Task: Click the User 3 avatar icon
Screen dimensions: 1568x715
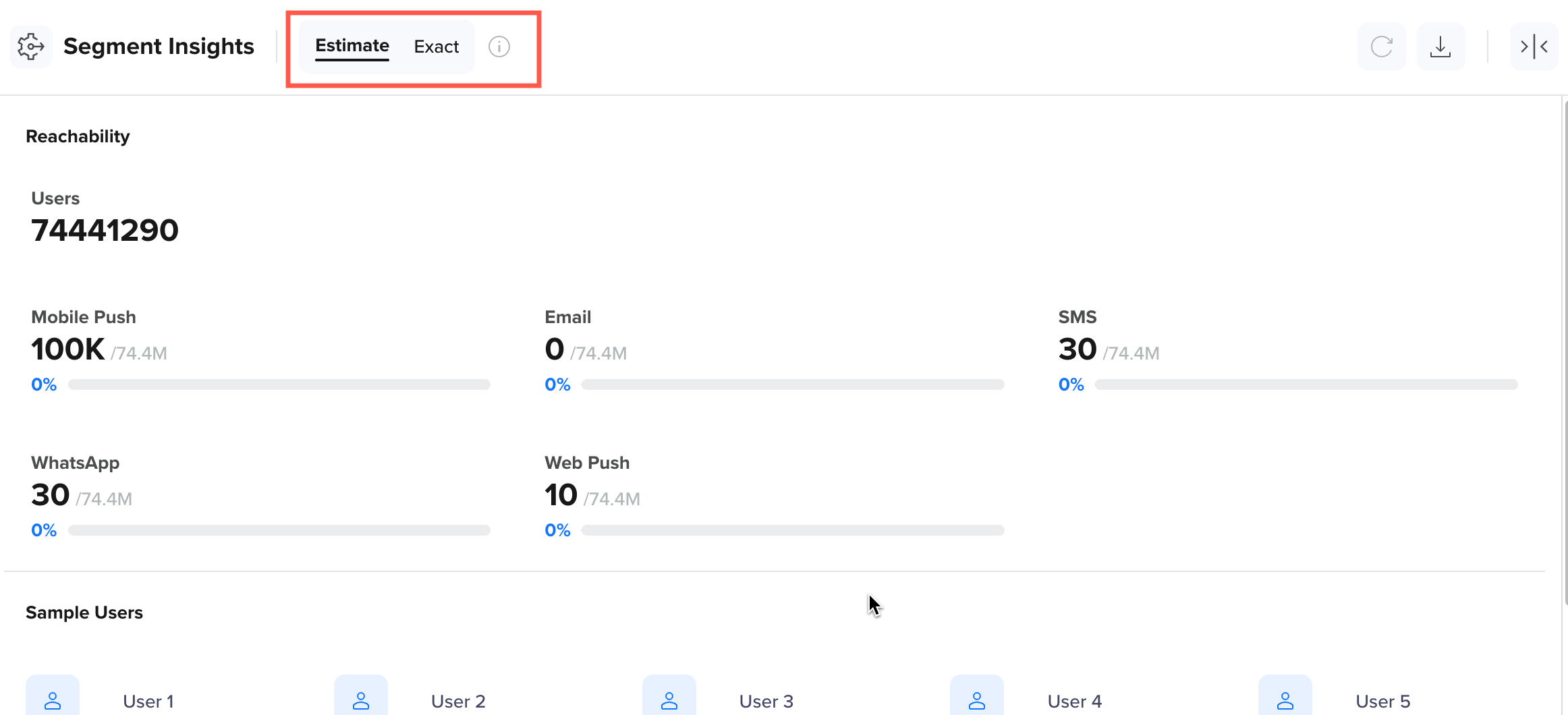Action: pos(669,699)
